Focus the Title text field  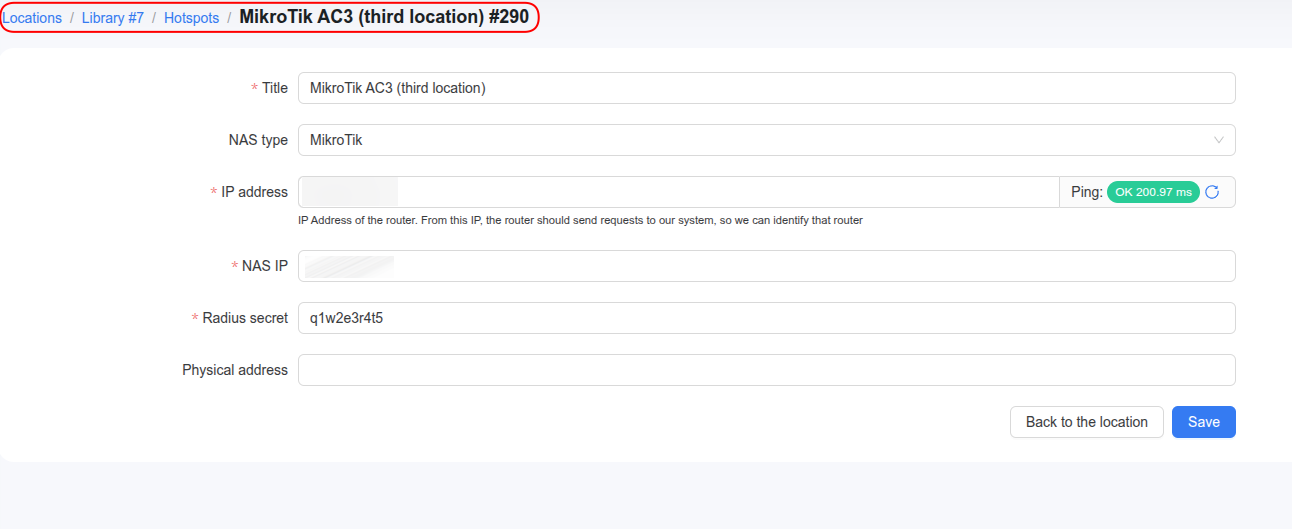point(767,88)
